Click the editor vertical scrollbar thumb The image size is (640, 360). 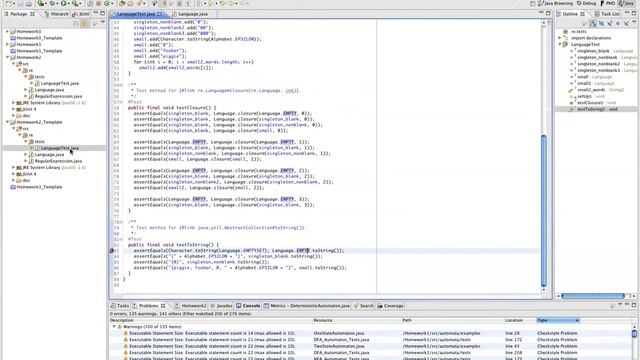coord(543,210)
